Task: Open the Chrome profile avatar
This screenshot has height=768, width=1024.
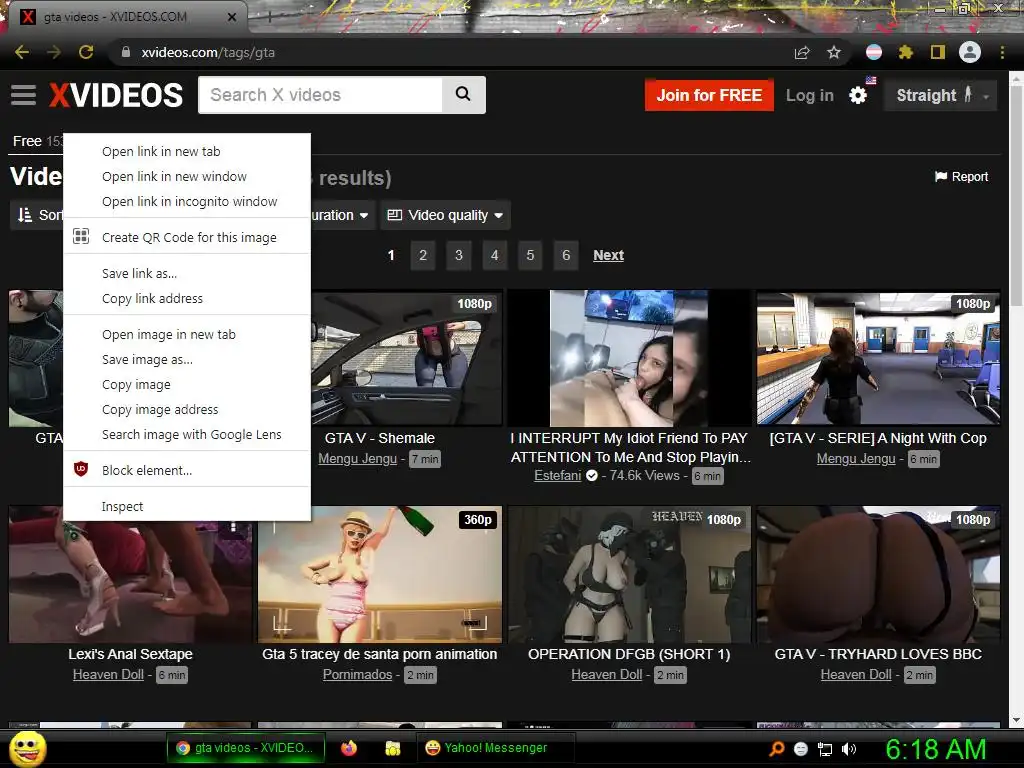Action: point(970,52)
